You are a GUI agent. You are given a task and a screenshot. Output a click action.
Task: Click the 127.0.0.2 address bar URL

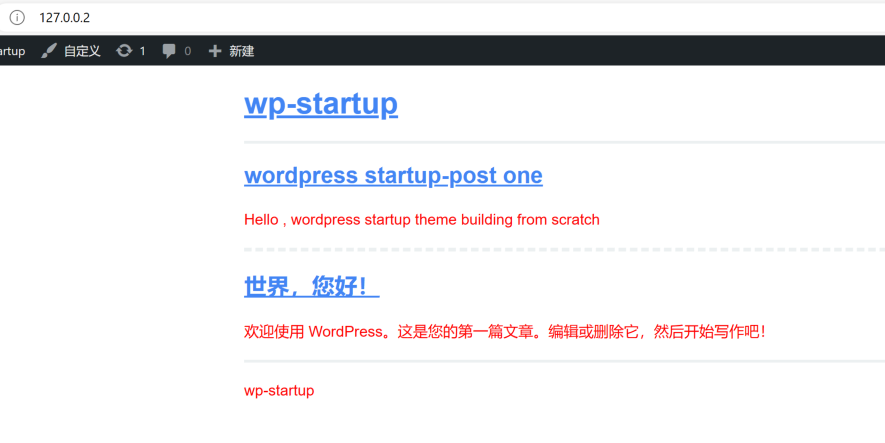click(x=64, y=17)
